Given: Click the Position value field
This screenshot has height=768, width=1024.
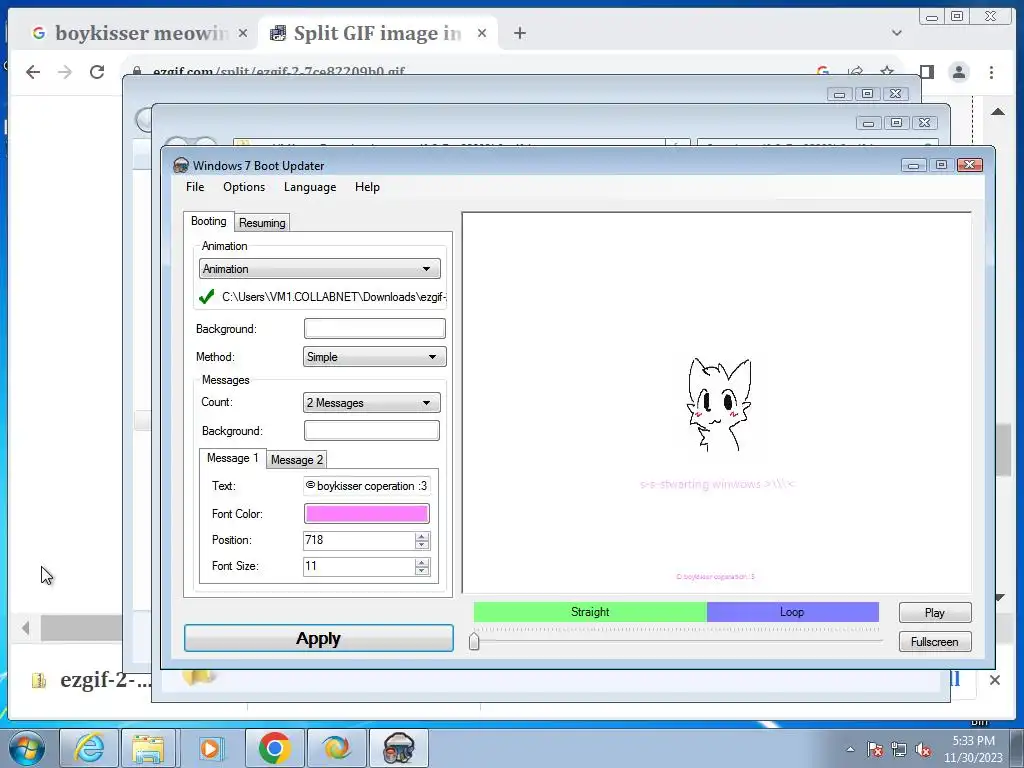Looking at the screenshot, I should click(x=359, y=540).
